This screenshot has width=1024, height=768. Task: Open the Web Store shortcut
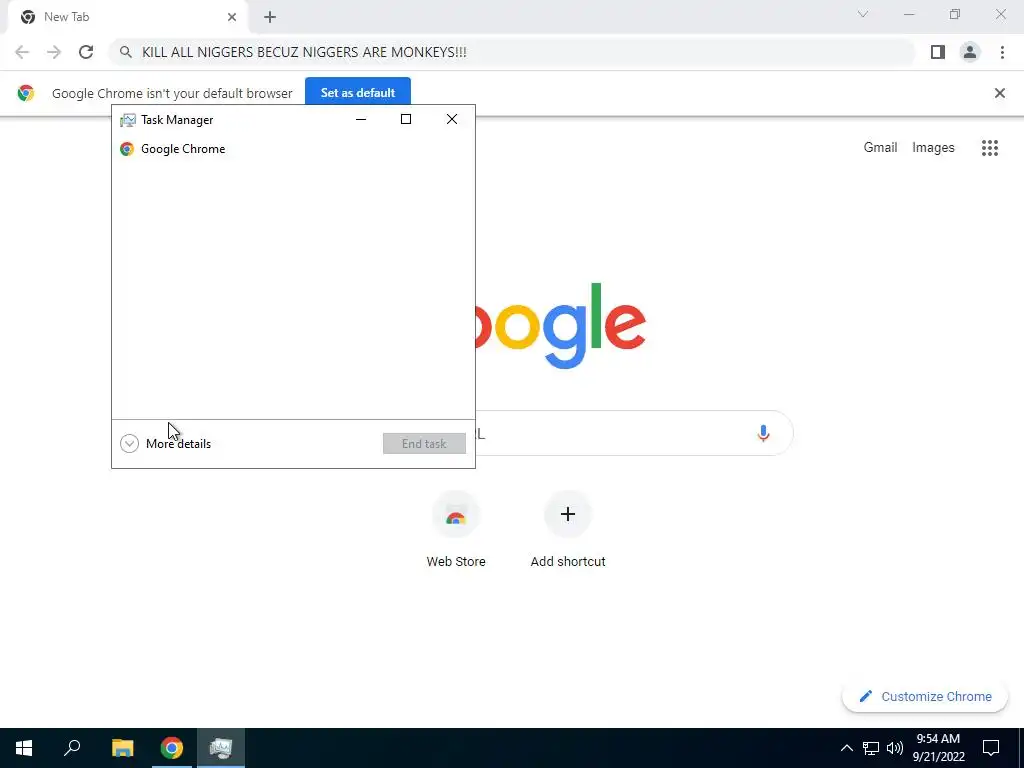(x=456, y=529)
